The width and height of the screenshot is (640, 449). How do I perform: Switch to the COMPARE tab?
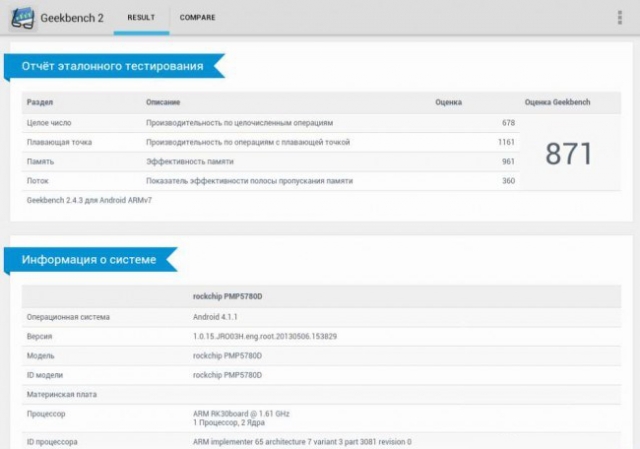tap(197, 17)
